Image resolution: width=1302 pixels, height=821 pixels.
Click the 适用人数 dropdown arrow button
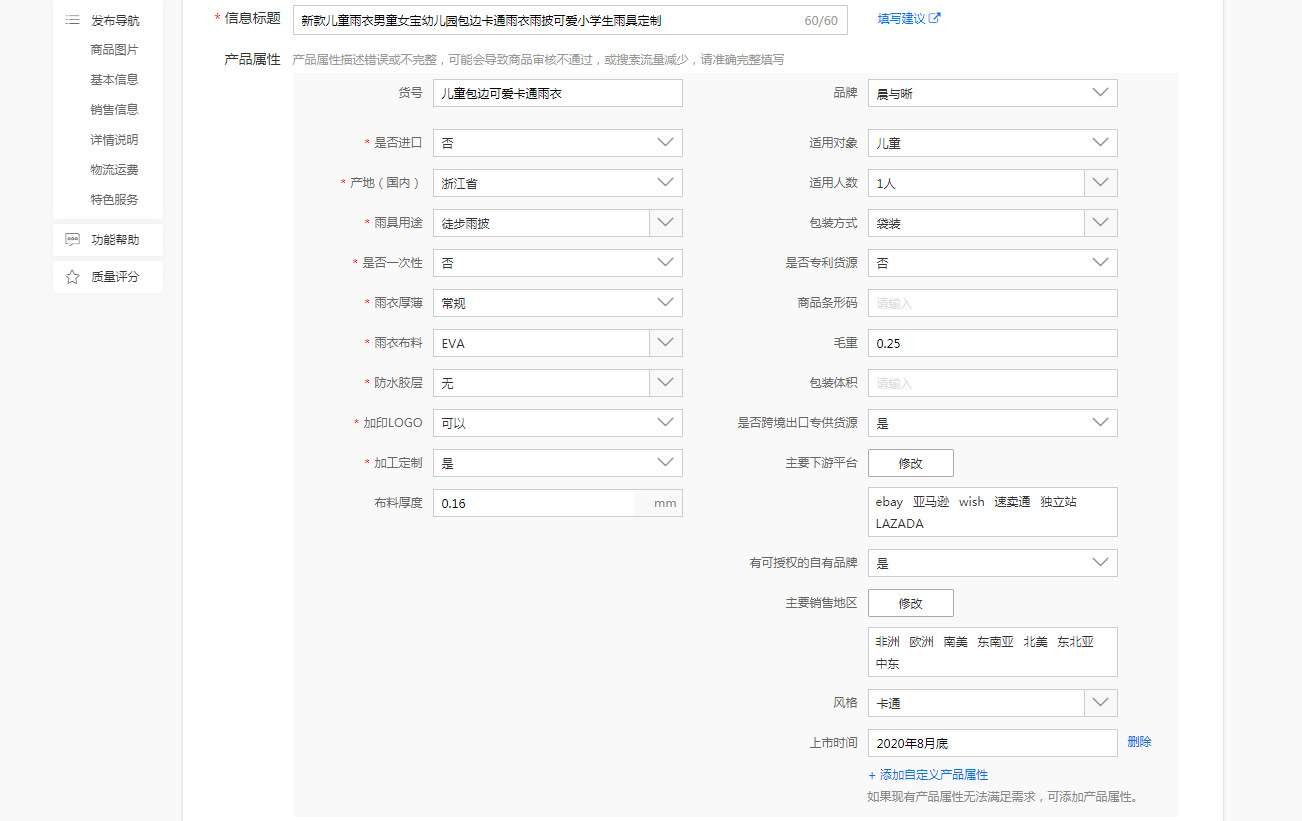[x=1101, y=183]
